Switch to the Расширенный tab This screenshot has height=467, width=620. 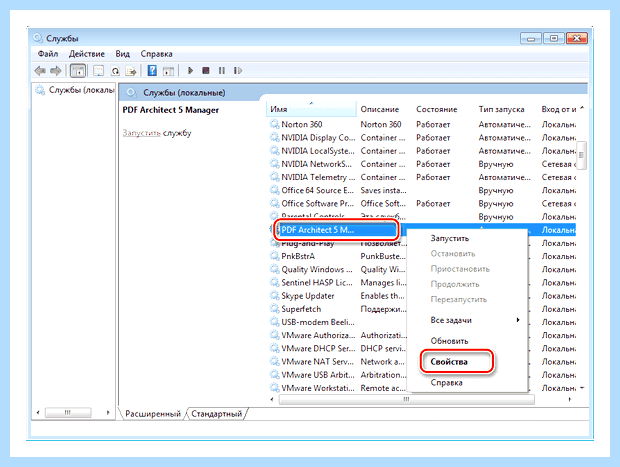[x=153, y=414]
